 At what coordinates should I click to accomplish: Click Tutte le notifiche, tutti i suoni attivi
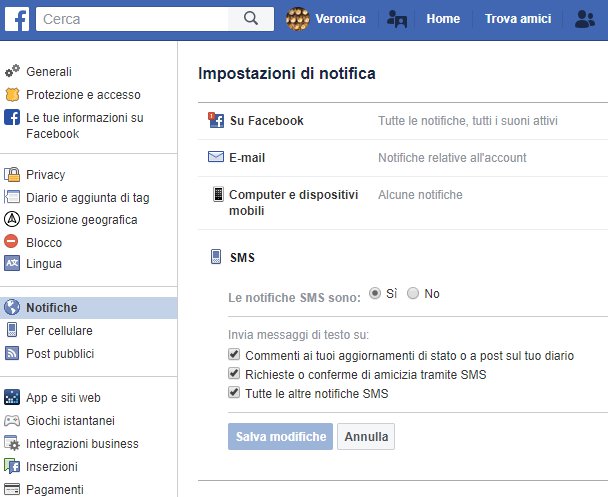[x=468, y=121]
